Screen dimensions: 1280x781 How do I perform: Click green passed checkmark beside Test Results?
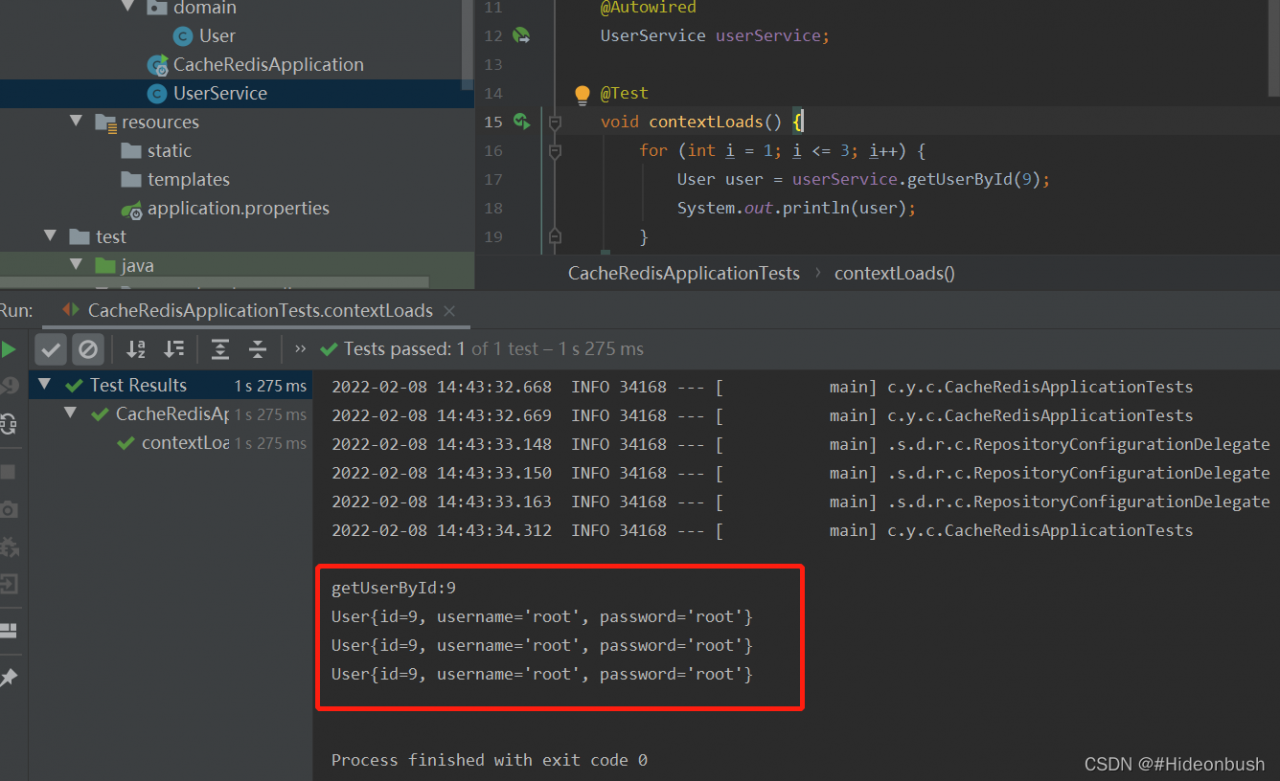pyautogui.click(x=74, y=386)
